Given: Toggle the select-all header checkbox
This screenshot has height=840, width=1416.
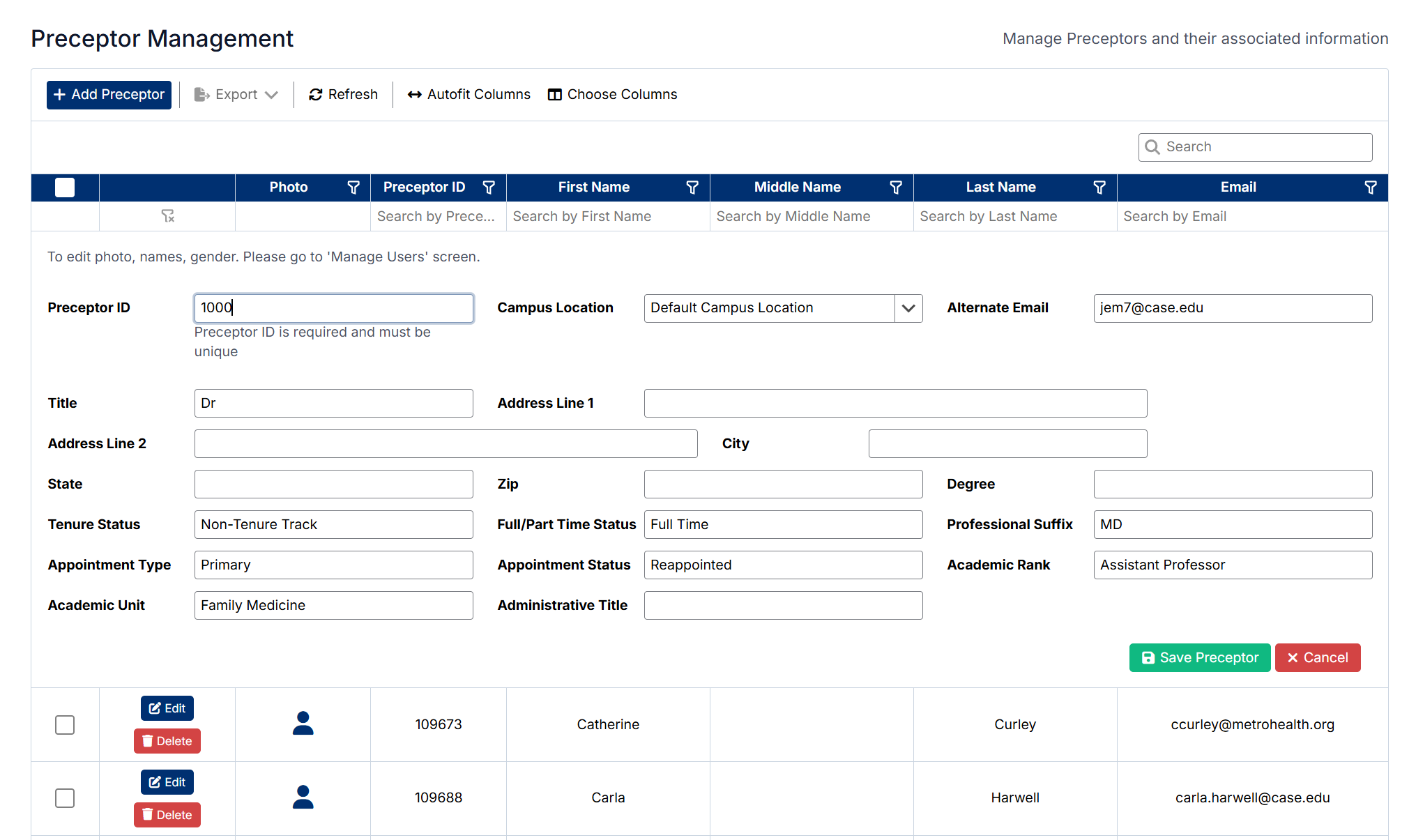Looking at the screenshot, I should click(65, 188).
